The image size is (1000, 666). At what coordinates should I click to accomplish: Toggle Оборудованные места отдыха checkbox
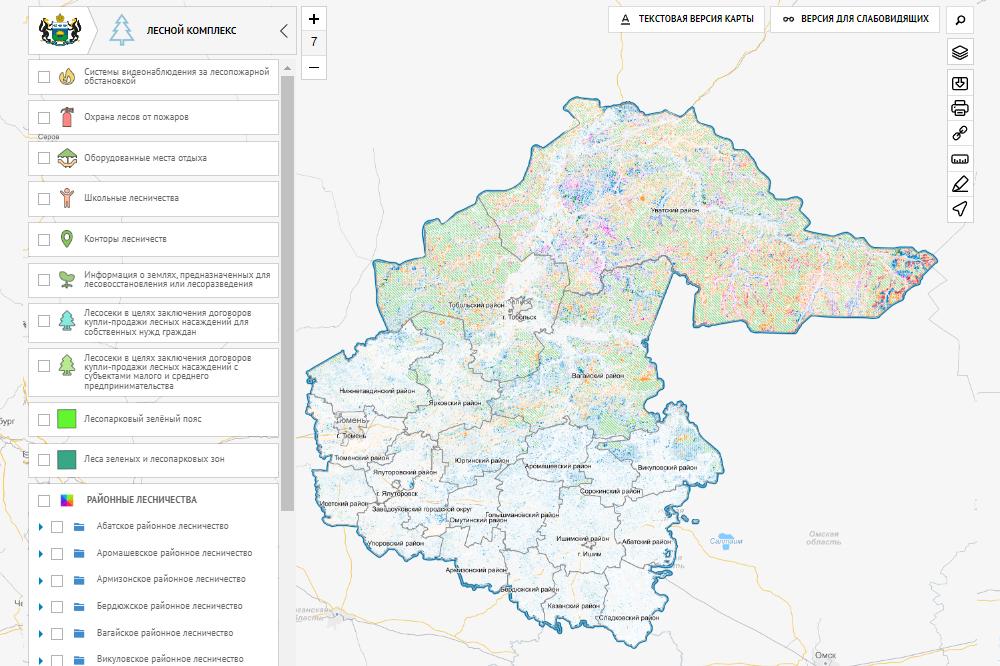(44, 158)
